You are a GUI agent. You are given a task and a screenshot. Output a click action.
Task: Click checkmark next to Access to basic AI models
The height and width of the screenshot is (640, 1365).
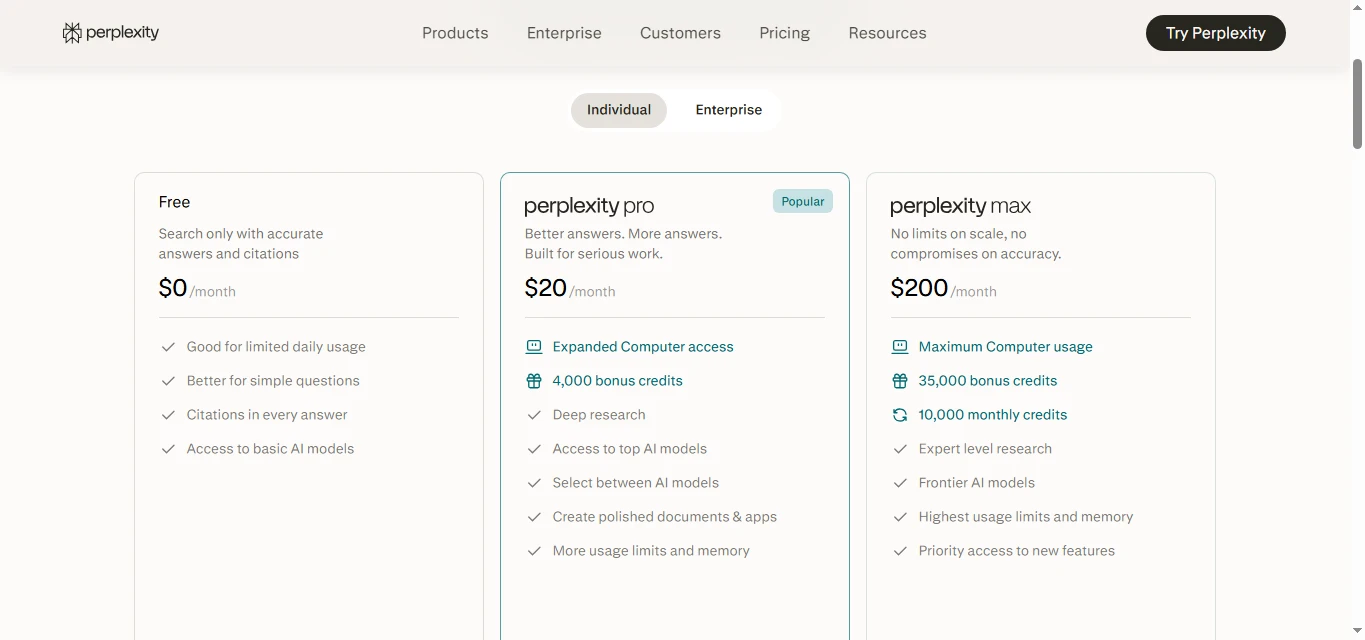168,449
